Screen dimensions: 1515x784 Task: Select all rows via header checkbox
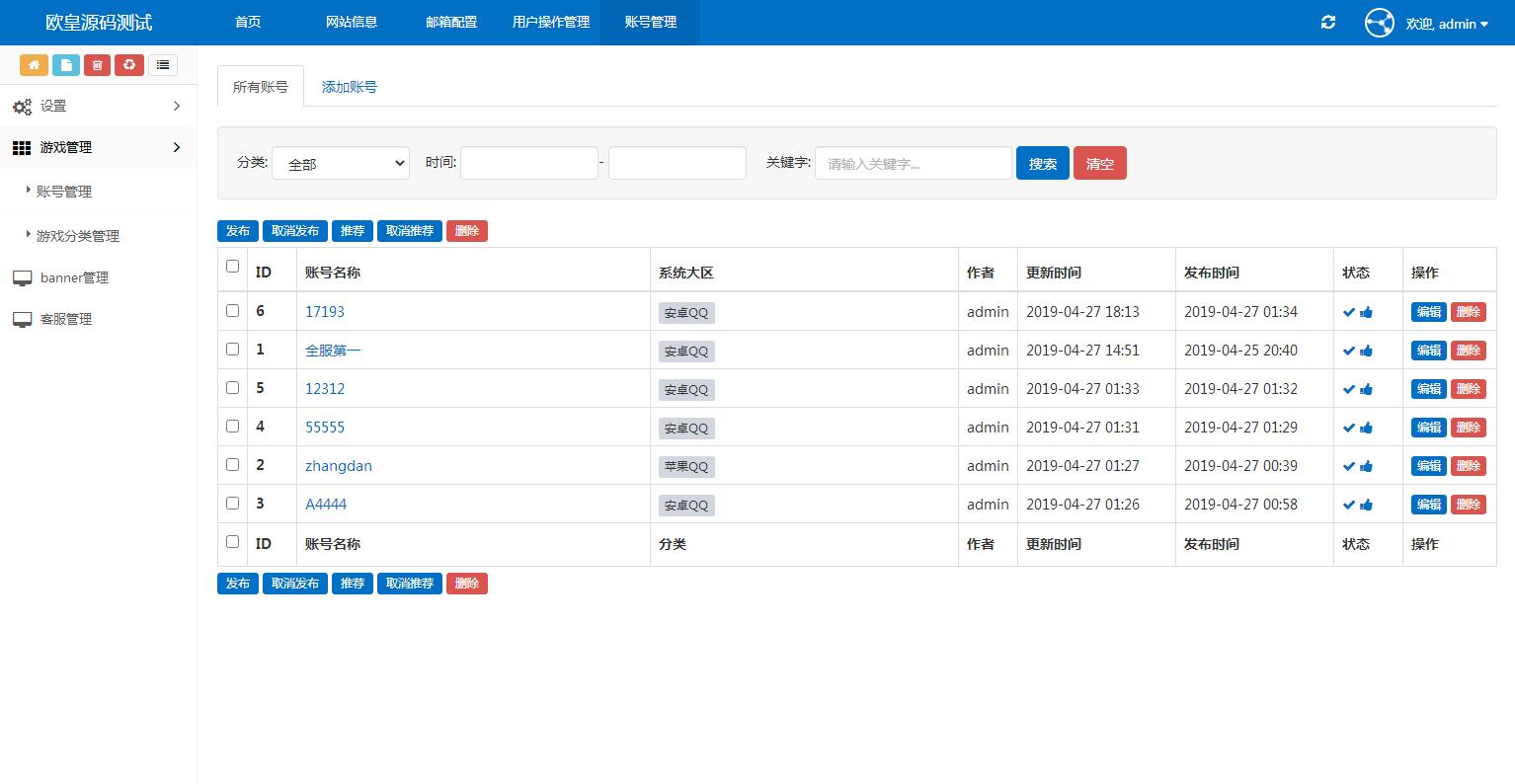233,266
